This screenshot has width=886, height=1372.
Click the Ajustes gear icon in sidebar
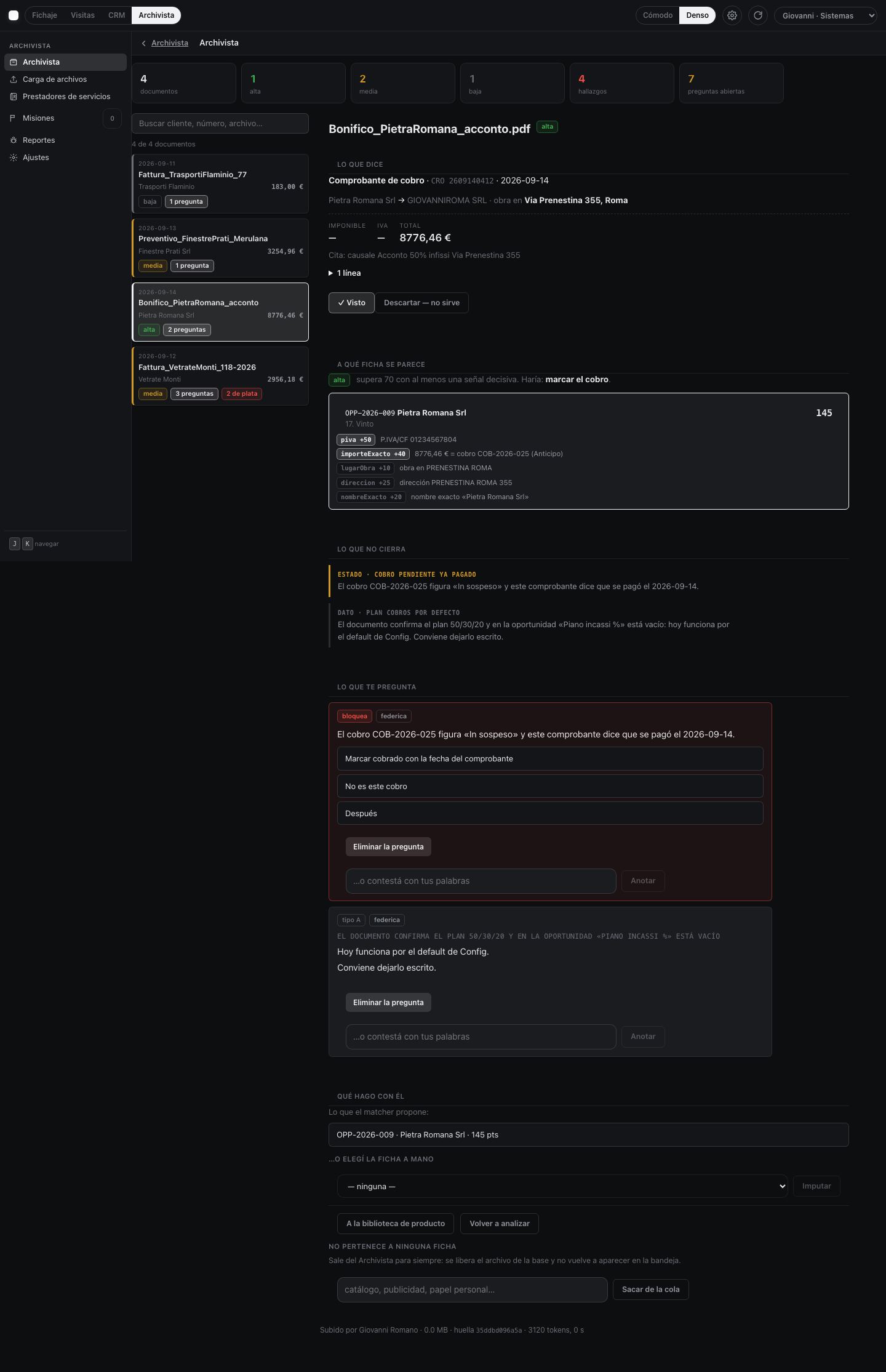[14, 158]
